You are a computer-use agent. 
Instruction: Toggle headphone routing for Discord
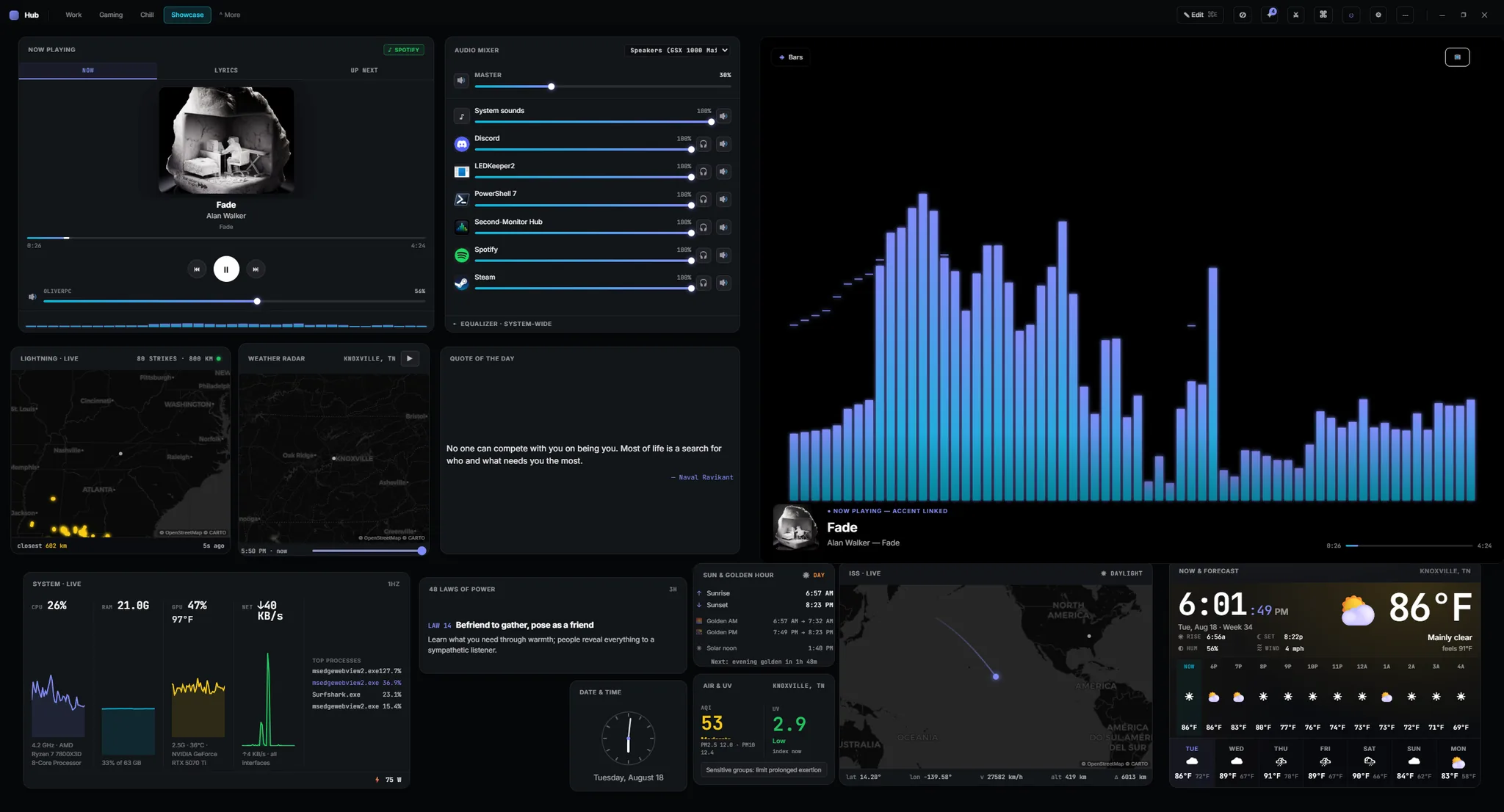704,144
